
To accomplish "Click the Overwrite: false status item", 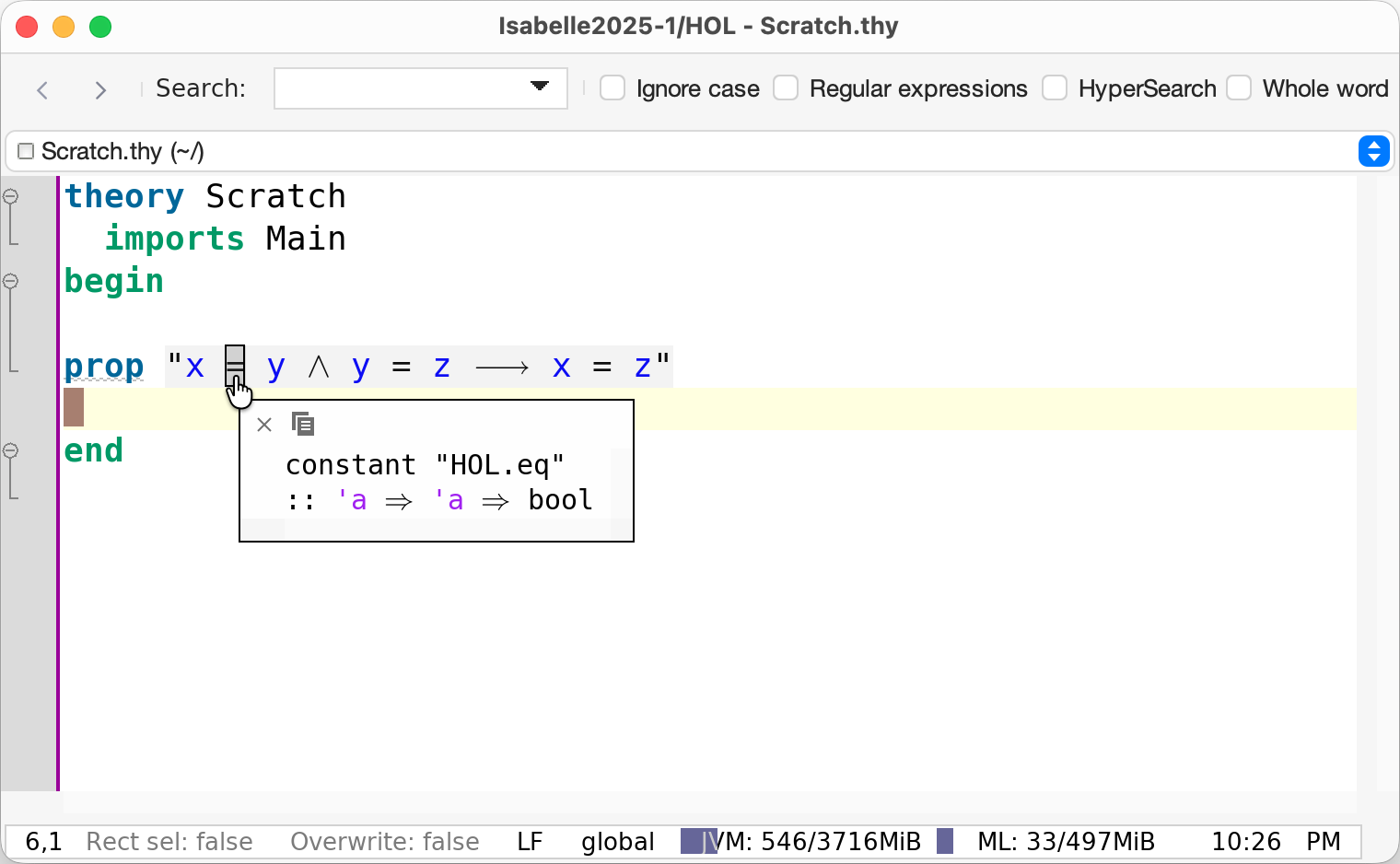I will pos(384,841).
